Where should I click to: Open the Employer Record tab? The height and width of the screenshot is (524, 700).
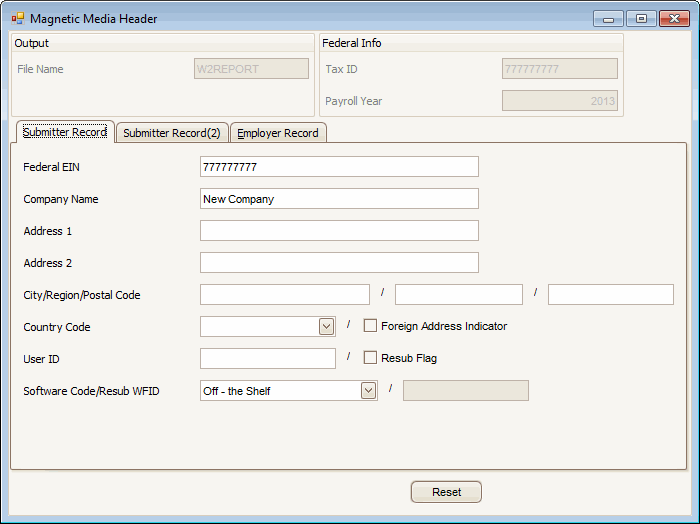click(278, 133)
